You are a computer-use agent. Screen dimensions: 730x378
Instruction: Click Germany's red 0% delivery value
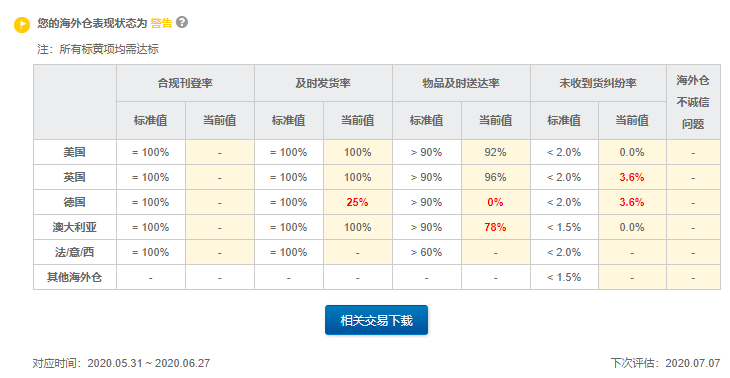click(495, 202)
